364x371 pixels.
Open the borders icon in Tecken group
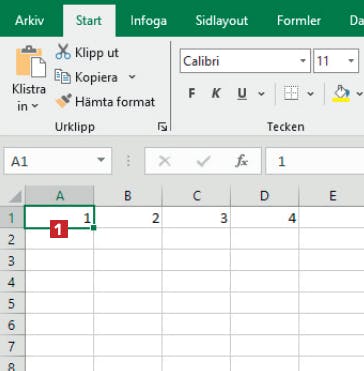click(x=291, y=94)
